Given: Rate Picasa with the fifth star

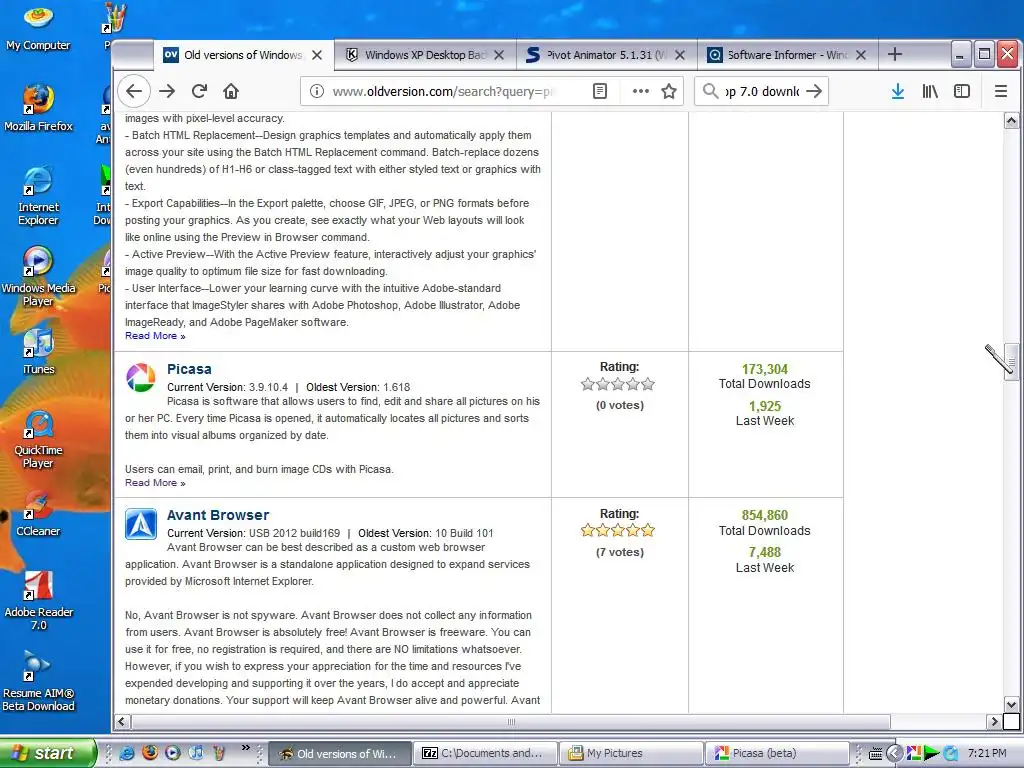Looking at the screenshot, I should click(x=648, y=384).
